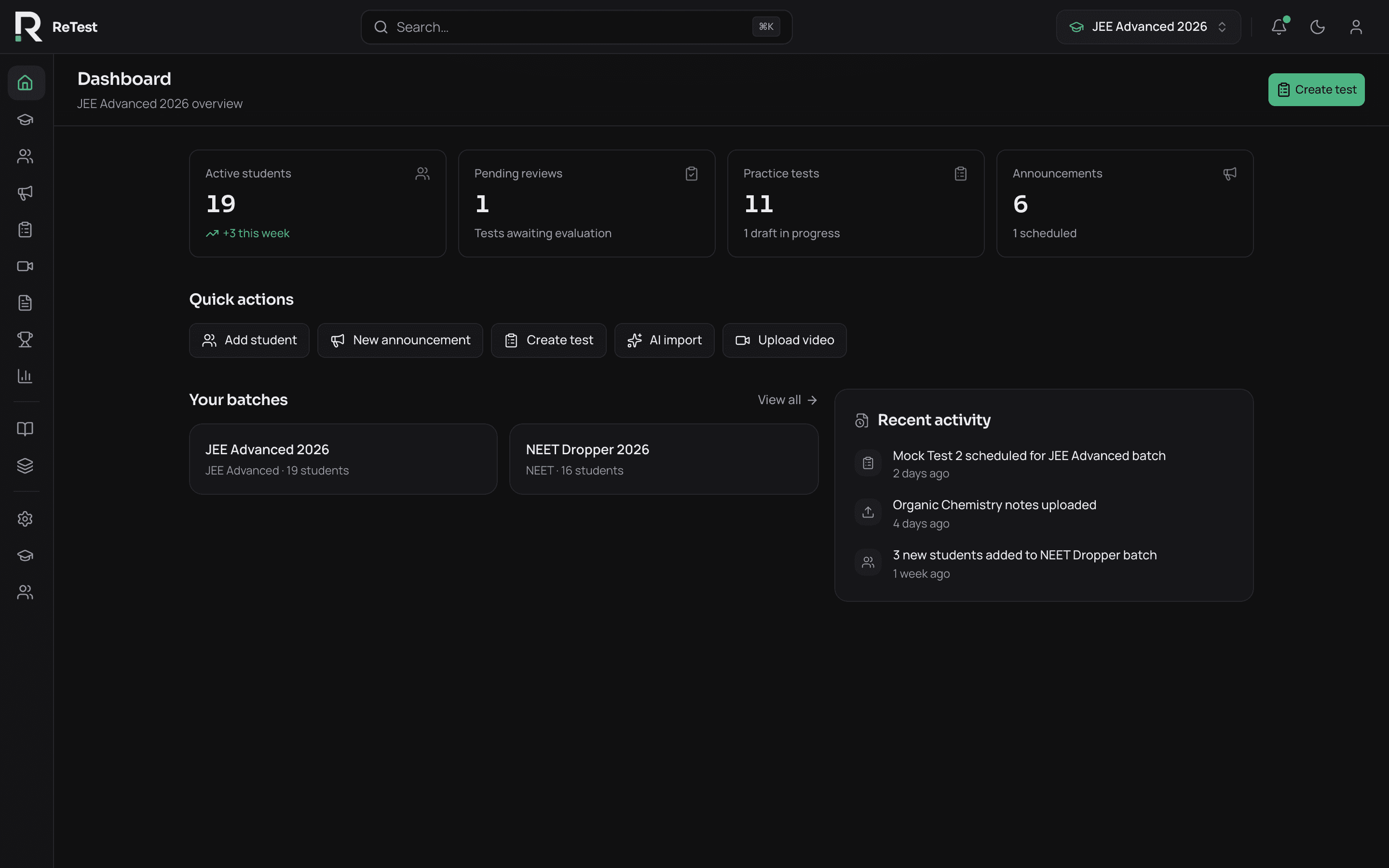Open the Practice tests stat card
This screenshot has width=1389, height=868.
856,203
